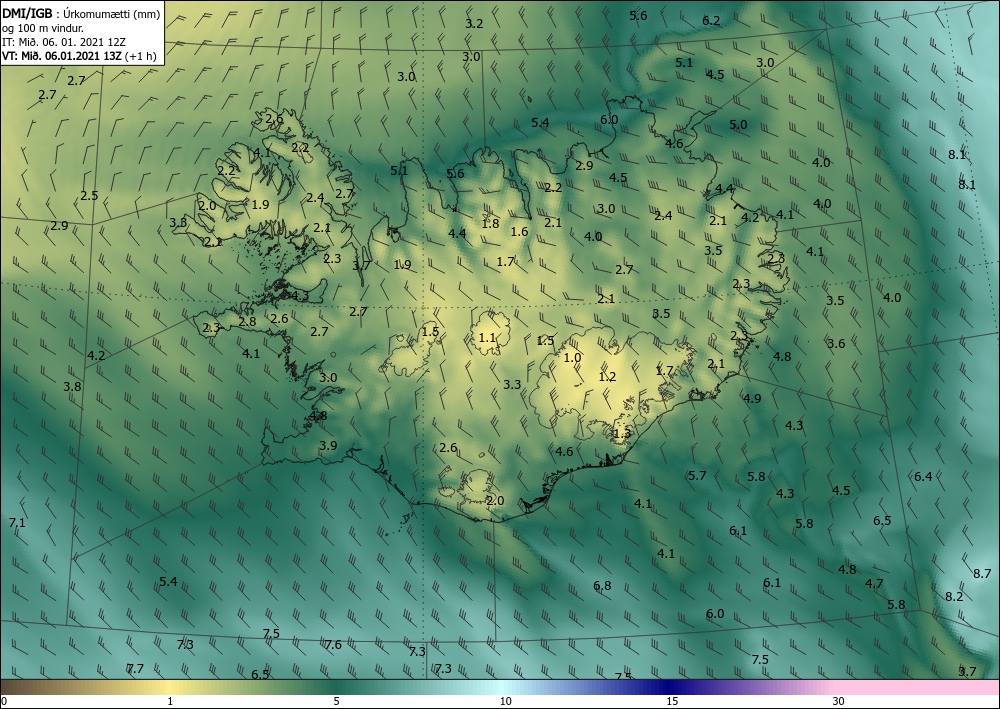Pick the brown start of the color scale
The image size is (1000, 709).
(x=26, y=687)
